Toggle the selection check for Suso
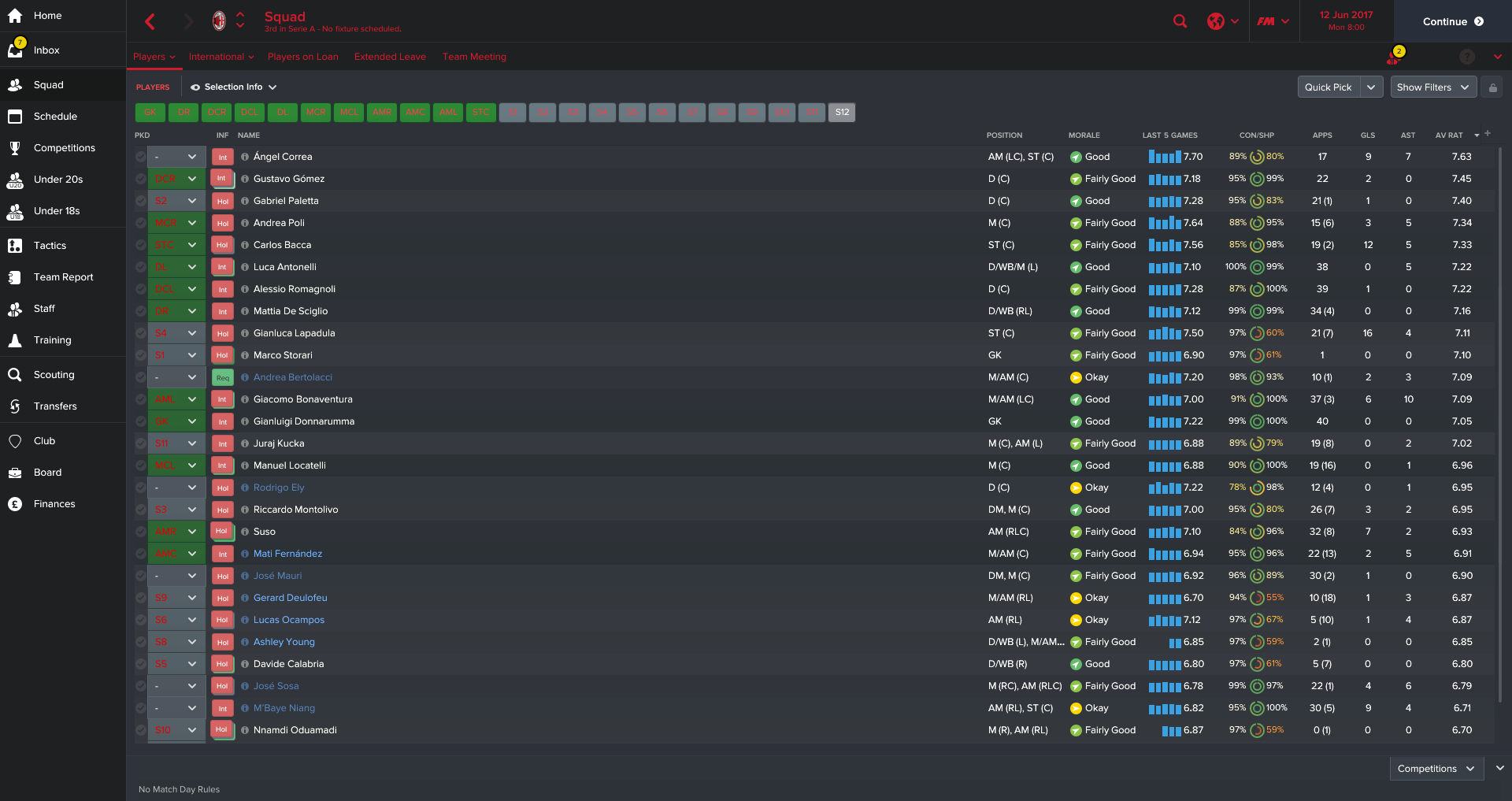 tap(140, 532)
